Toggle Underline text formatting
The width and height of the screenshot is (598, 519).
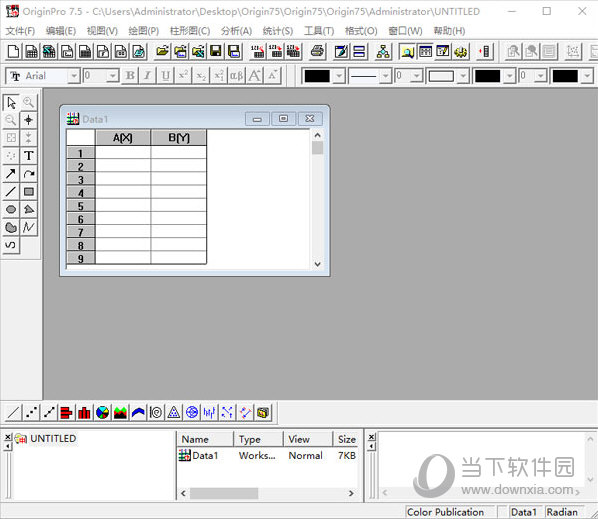(x=165, y=76)
